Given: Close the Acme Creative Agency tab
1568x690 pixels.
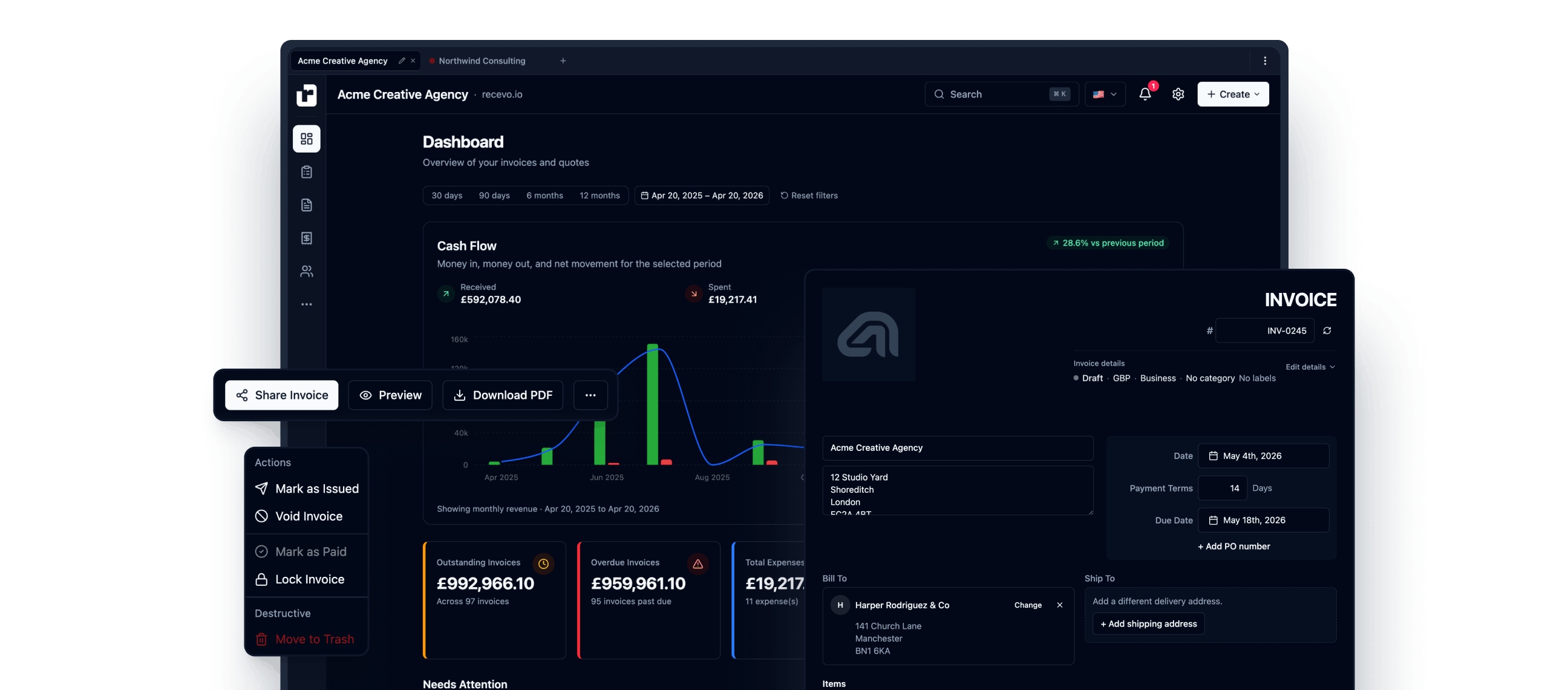Looking at the screenshot, I should [413, 61].
